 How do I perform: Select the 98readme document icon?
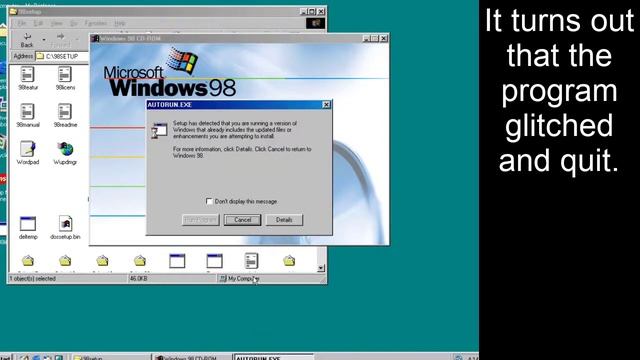click(x=65, y=116)
